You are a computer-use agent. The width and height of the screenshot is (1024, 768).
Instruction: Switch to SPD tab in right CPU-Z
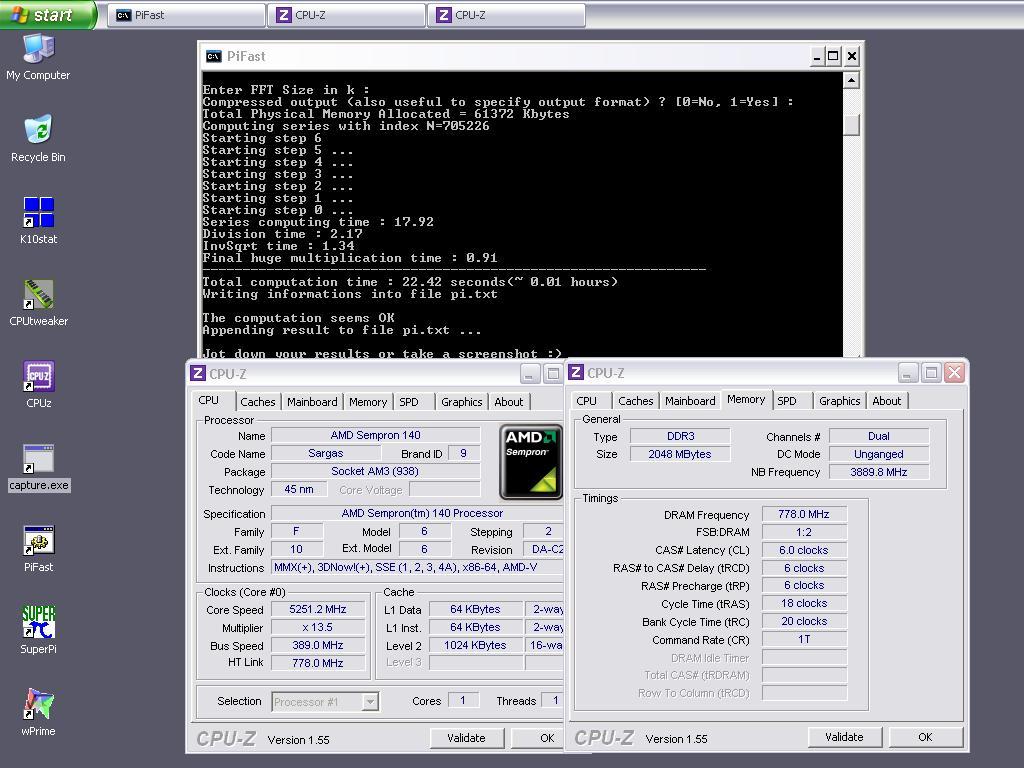pos(787,400)
